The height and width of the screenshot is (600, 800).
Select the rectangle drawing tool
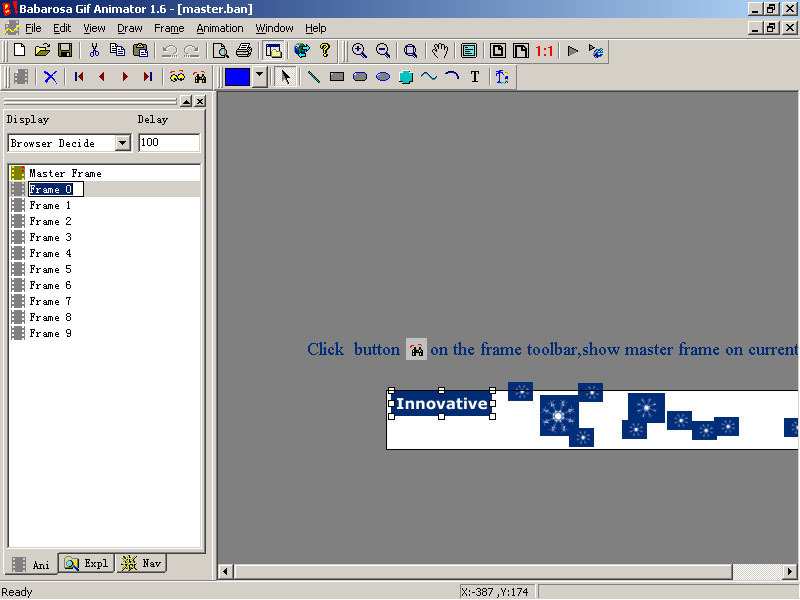coord(337,77)
